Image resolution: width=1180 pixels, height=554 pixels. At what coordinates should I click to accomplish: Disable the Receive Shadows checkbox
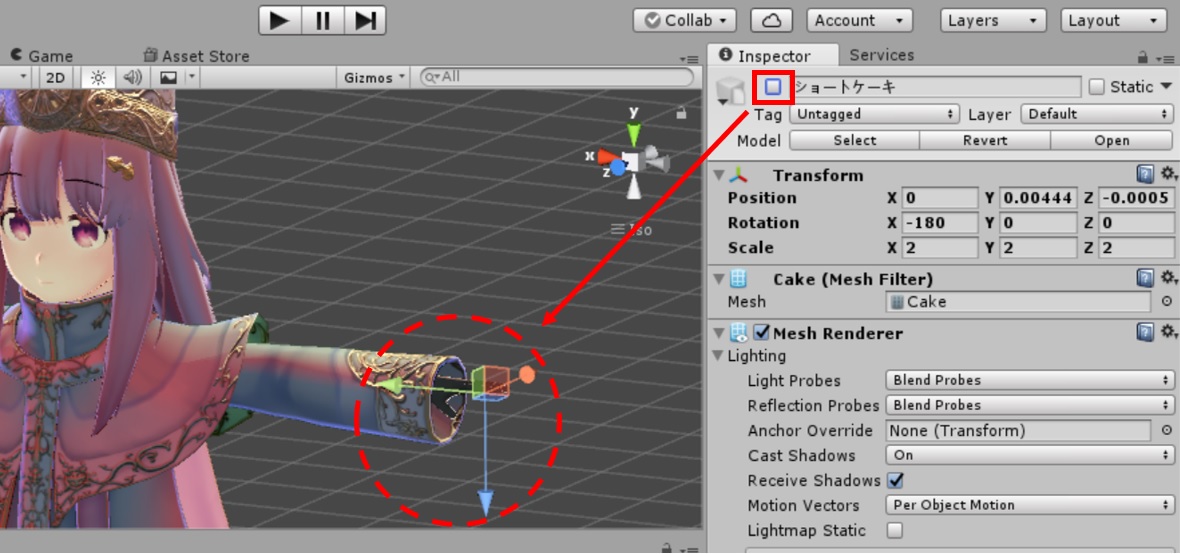(895, 481)
